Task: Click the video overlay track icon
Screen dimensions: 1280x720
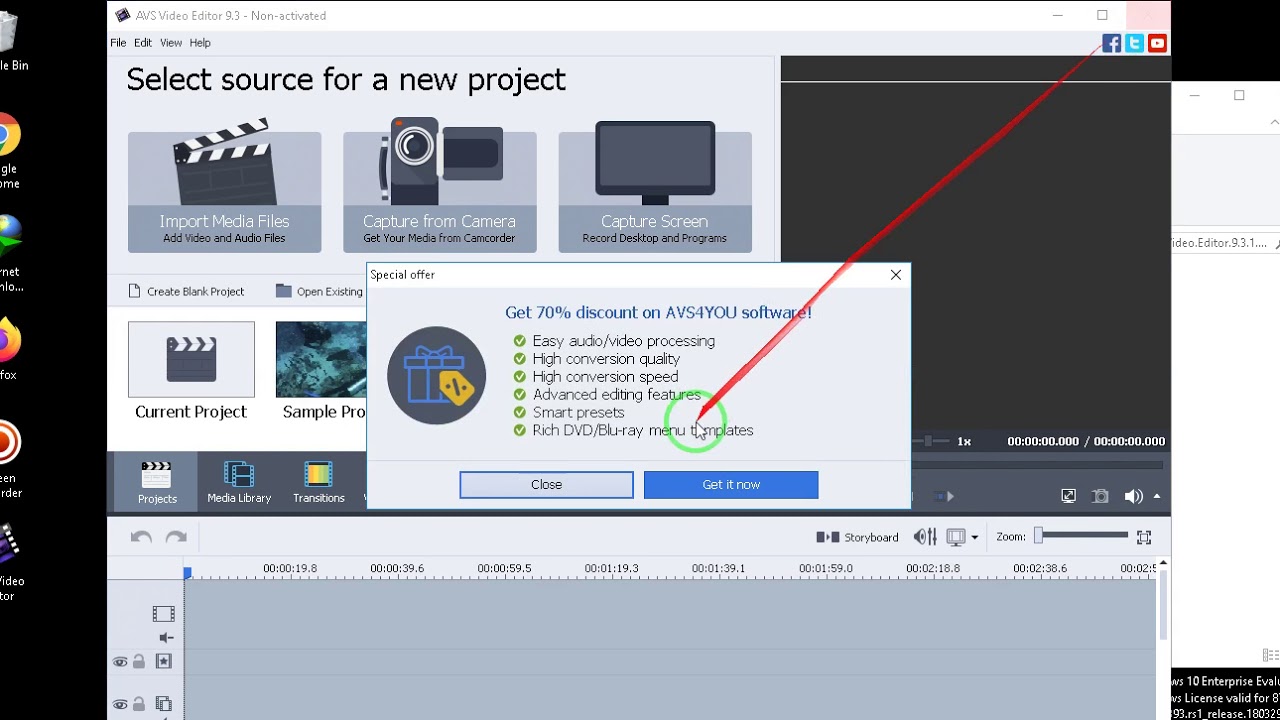Action: [164, 704]
